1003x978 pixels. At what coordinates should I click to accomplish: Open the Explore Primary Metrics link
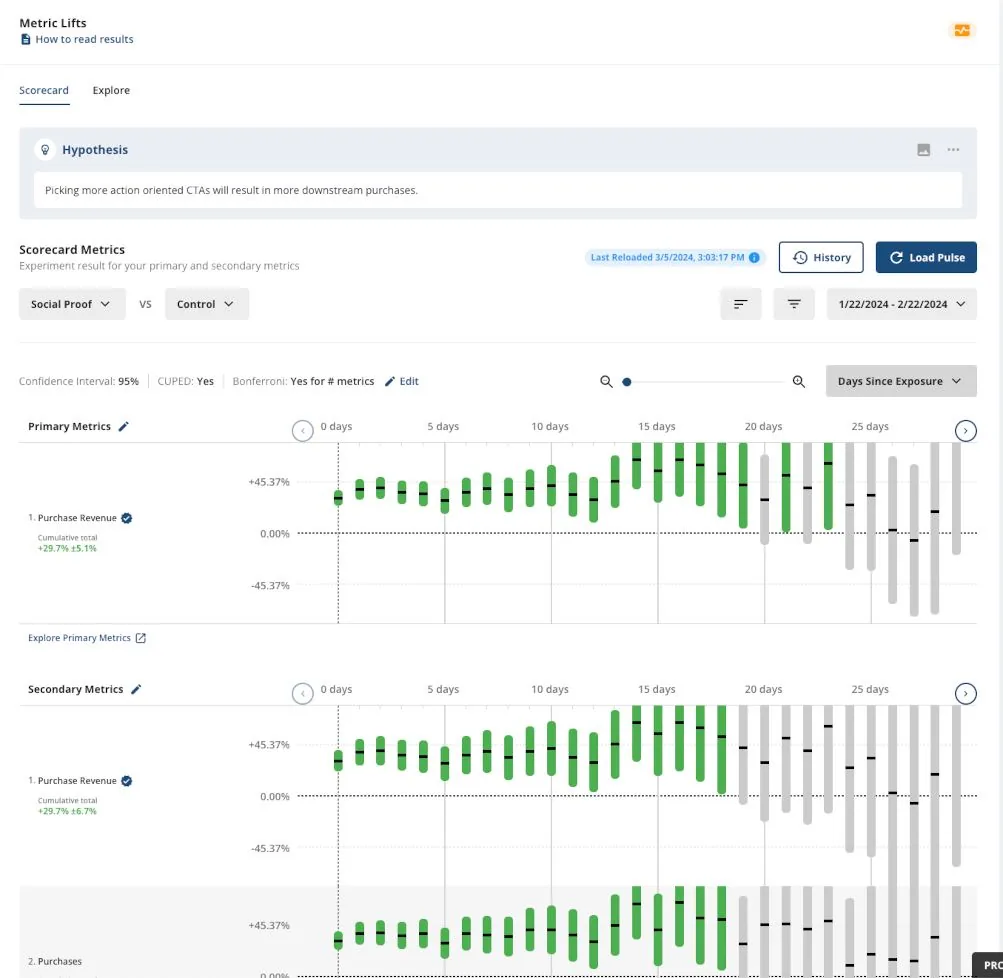click(87, 638)
